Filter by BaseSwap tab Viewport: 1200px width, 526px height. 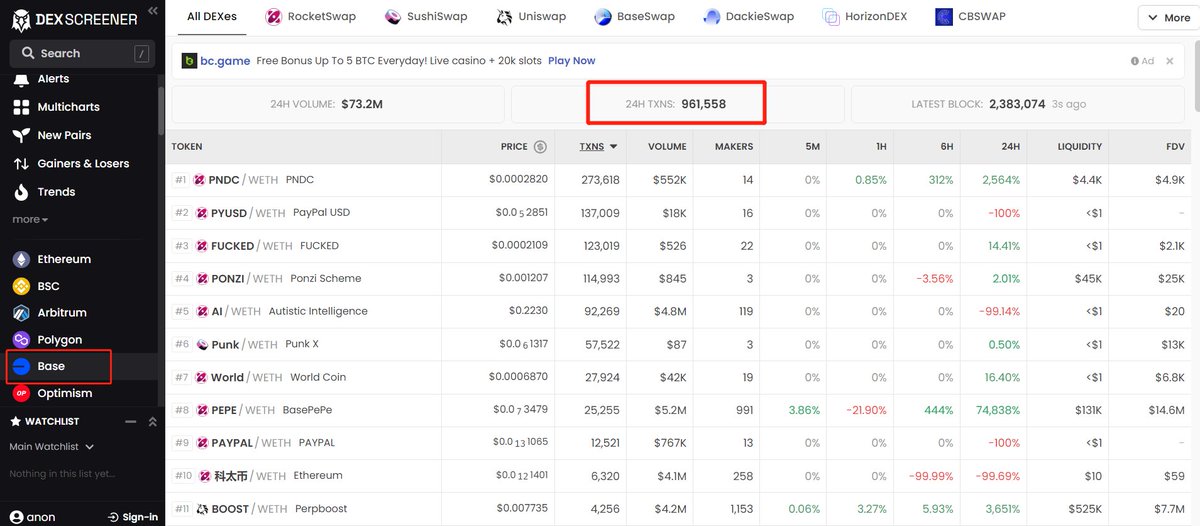pyautogui.click(x=634, y=16)
